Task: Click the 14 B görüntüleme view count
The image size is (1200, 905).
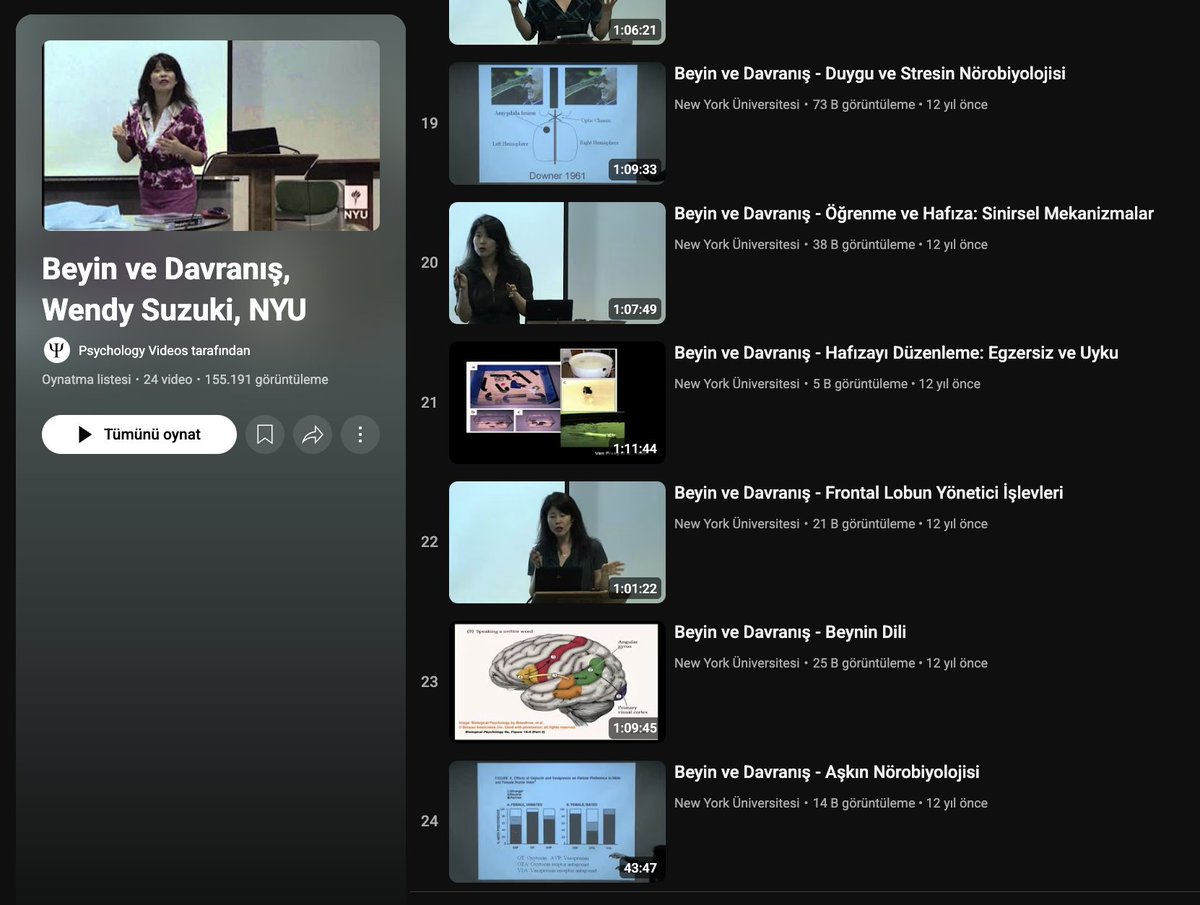Action: [864, 803]
